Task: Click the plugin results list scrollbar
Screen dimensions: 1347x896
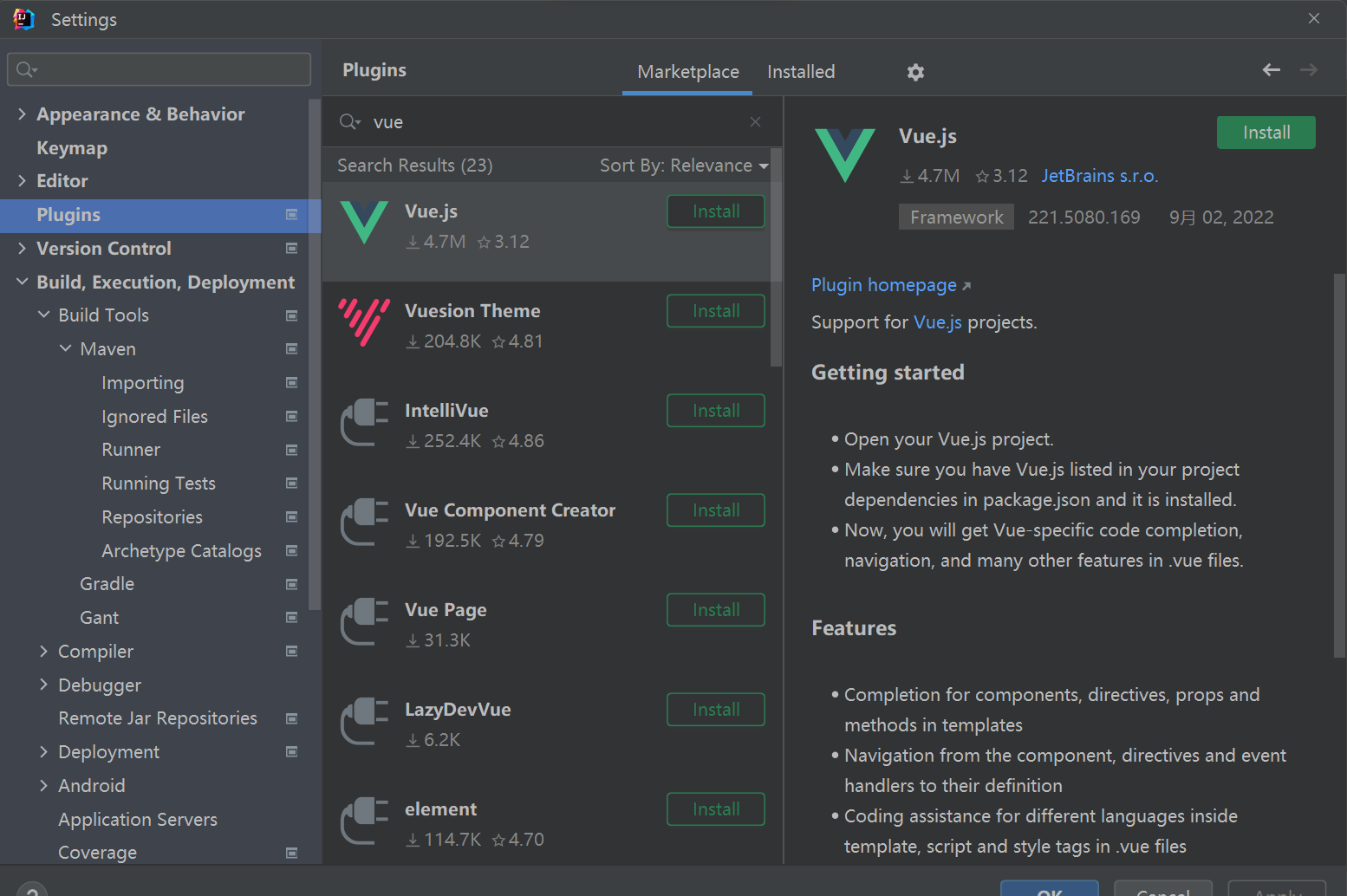Action: click(776, 258)
